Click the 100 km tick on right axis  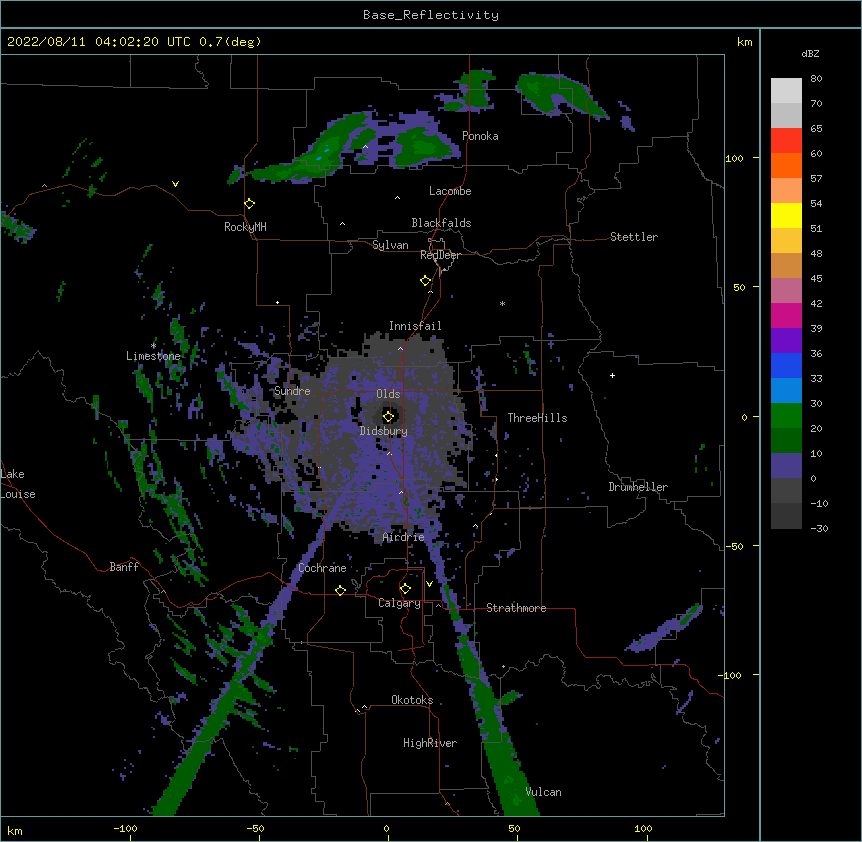735,158
